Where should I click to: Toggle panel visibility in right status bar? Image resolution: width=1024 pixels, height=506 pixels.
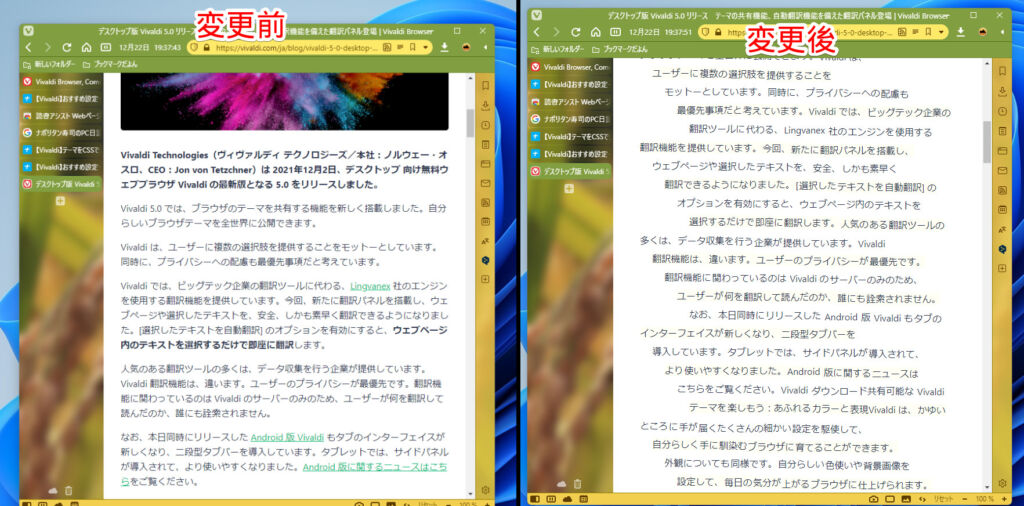click(535, 499)
